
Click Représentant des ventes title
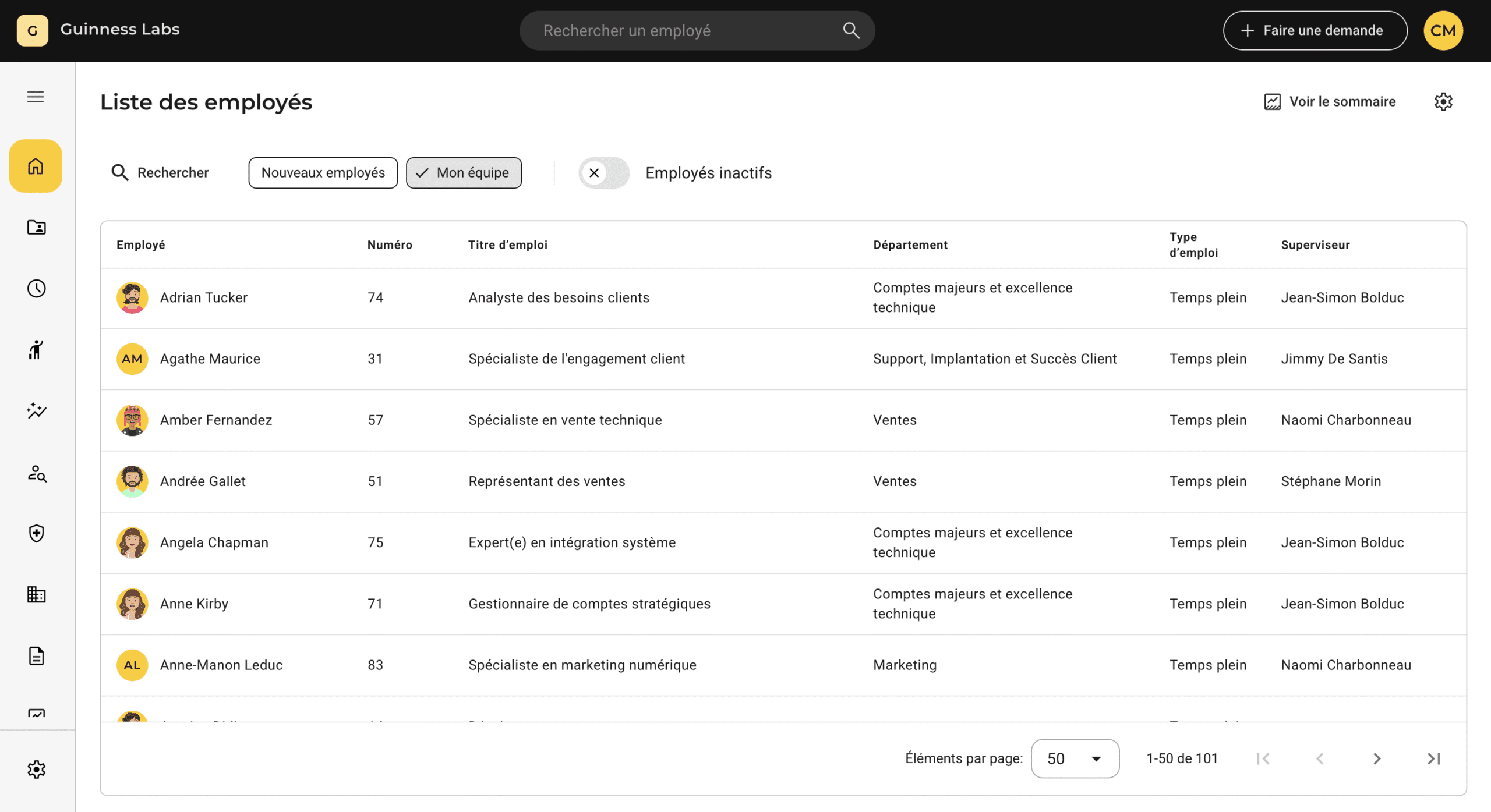[546, 481]
